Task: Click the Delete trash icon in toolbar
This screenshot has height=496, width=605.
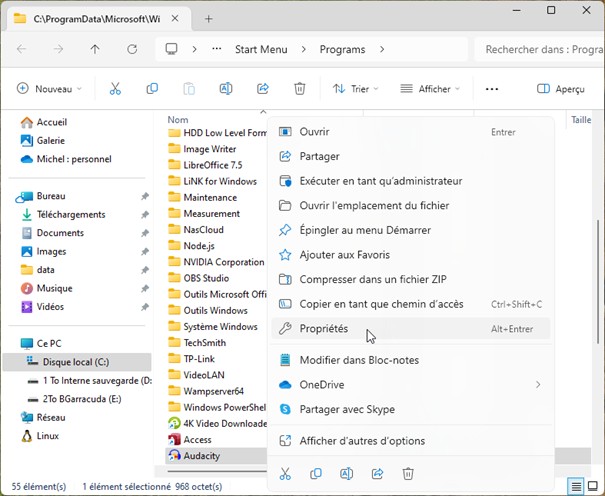Action: pos(299,89)
